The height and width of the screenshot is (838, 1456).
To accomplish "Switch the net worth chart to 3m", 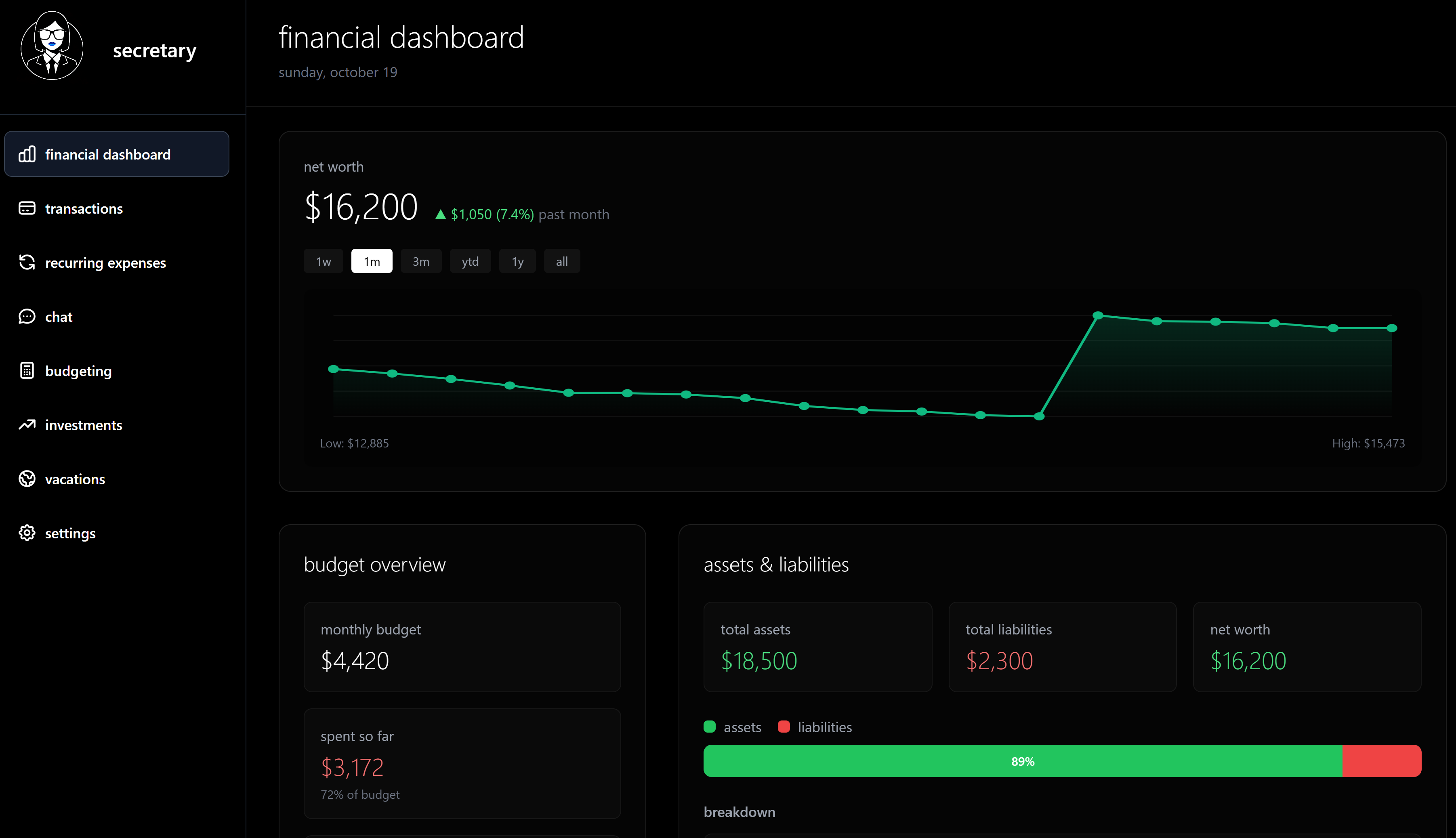I will coord(421,261).
